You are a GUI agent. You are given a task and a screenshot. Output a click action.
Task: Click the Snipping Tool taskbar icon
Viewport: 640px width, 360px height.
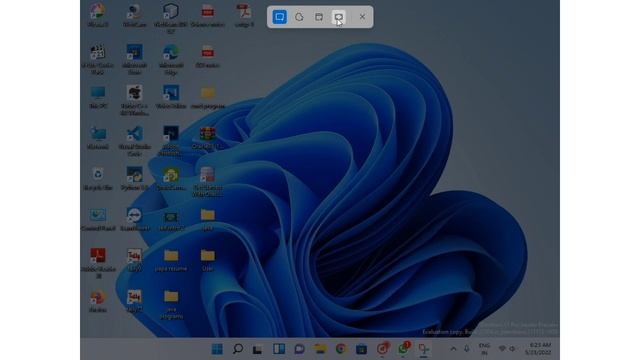(x=424, y=349)
